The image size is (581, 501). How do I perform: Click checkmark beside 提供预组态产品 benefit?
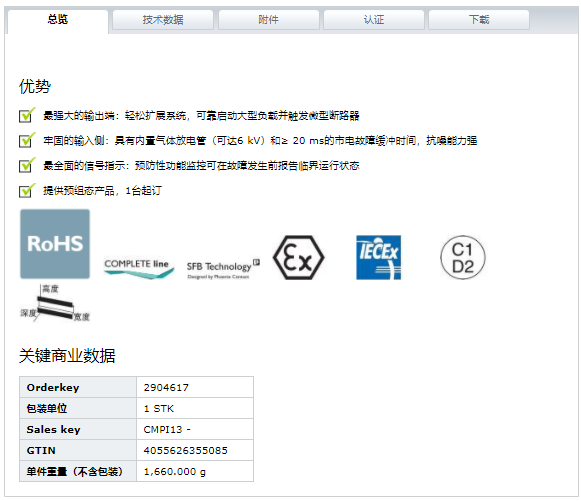(27, 190)
